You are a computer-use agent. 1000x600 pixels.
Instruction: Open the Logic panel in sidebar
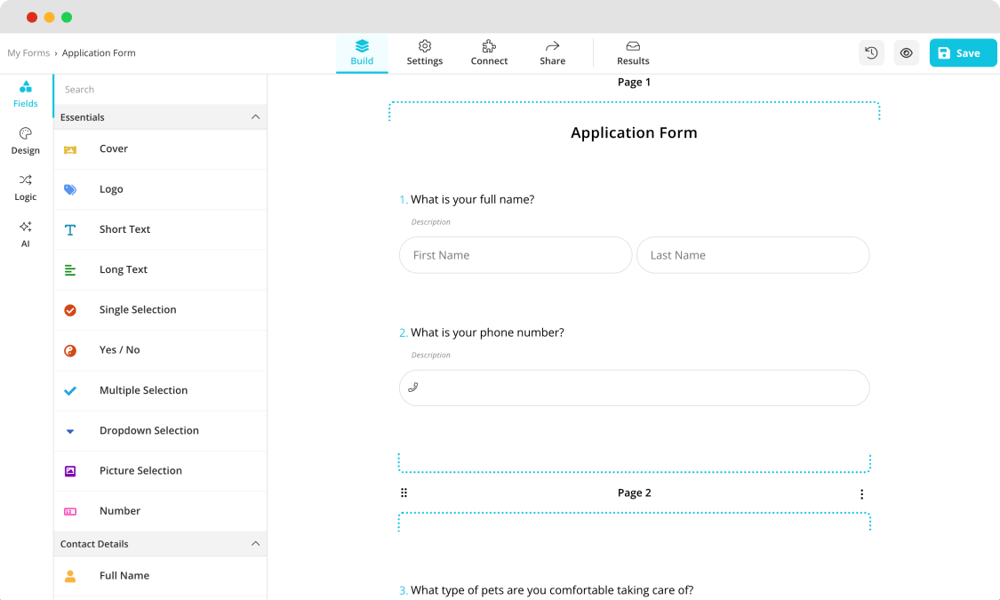point(26,187)
